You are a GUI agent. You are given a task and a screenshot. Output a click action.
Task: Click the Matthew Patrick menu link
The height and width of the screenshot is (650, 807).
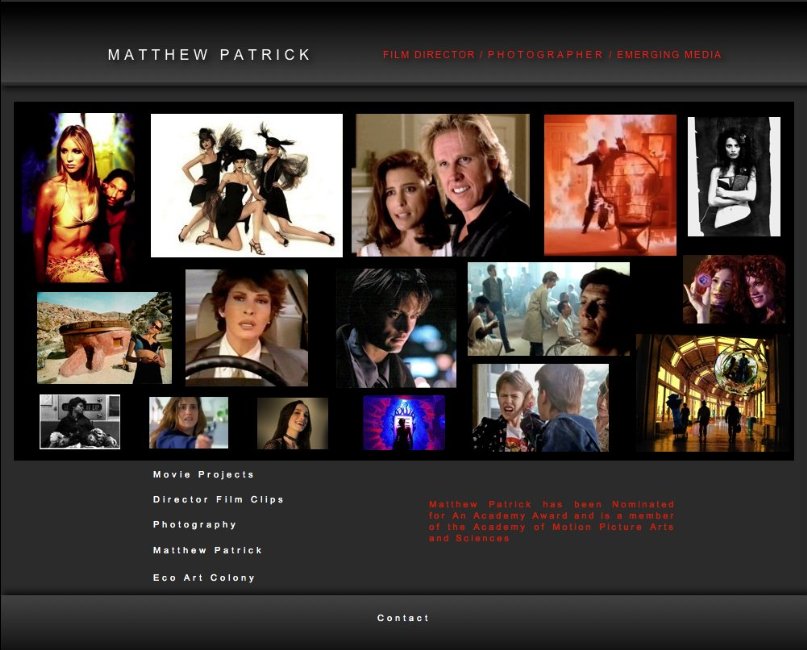coord(207,551)
